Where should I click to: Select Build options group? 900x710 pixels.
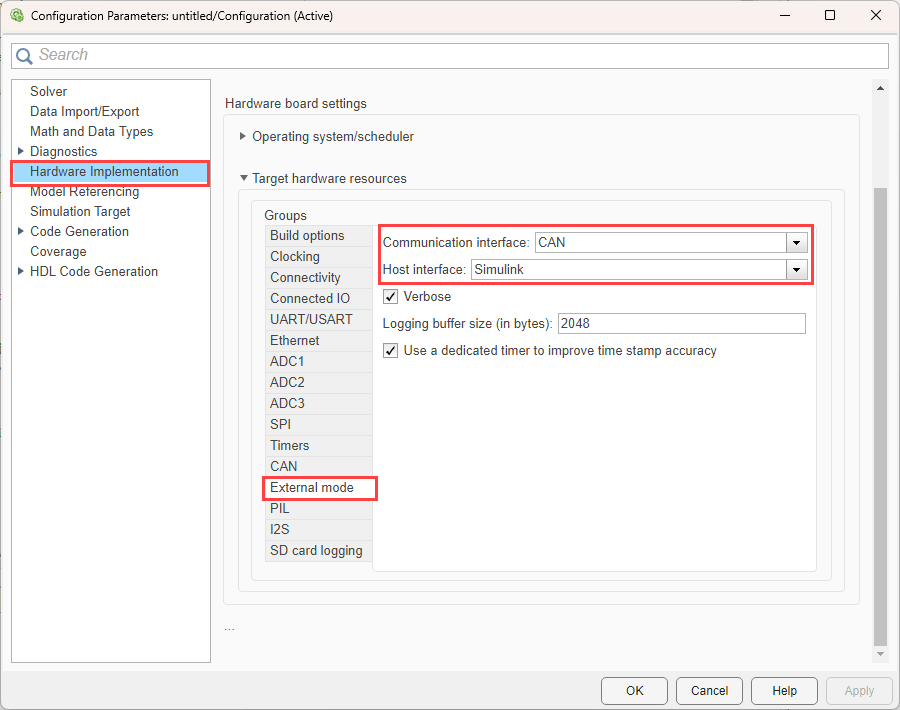click(307, 236)
